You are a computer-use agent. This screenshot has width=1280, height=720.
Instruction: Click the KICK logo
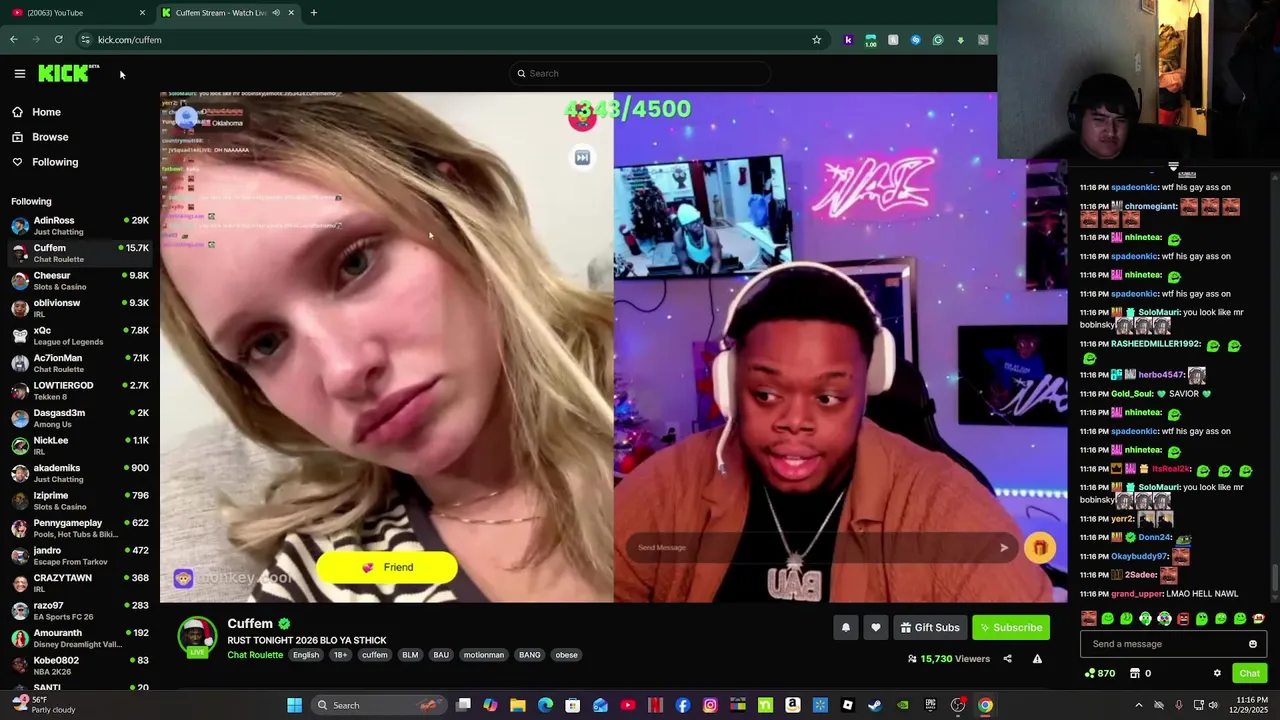tap(68, 73)
